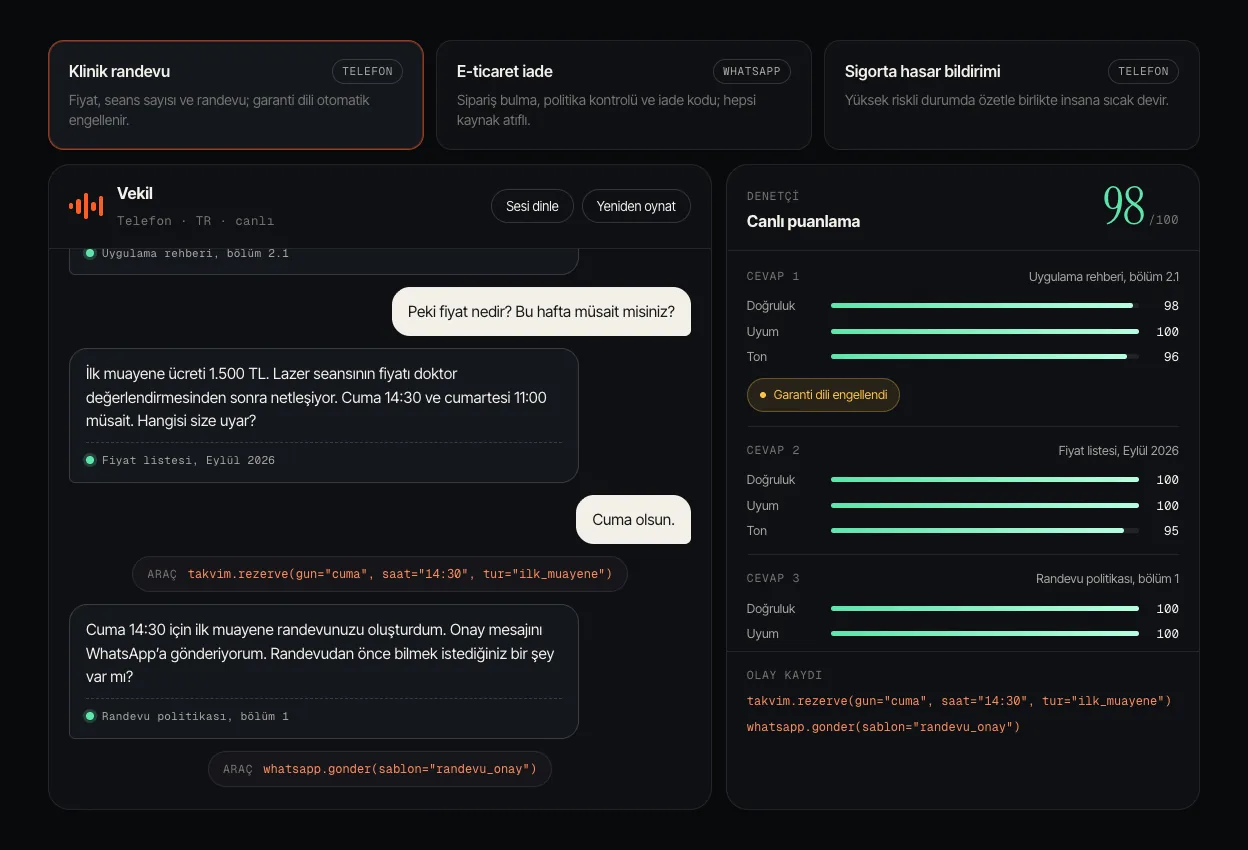Click the "Canlı puanlama" heading
1248x850 pixels.
coord(803,221)
